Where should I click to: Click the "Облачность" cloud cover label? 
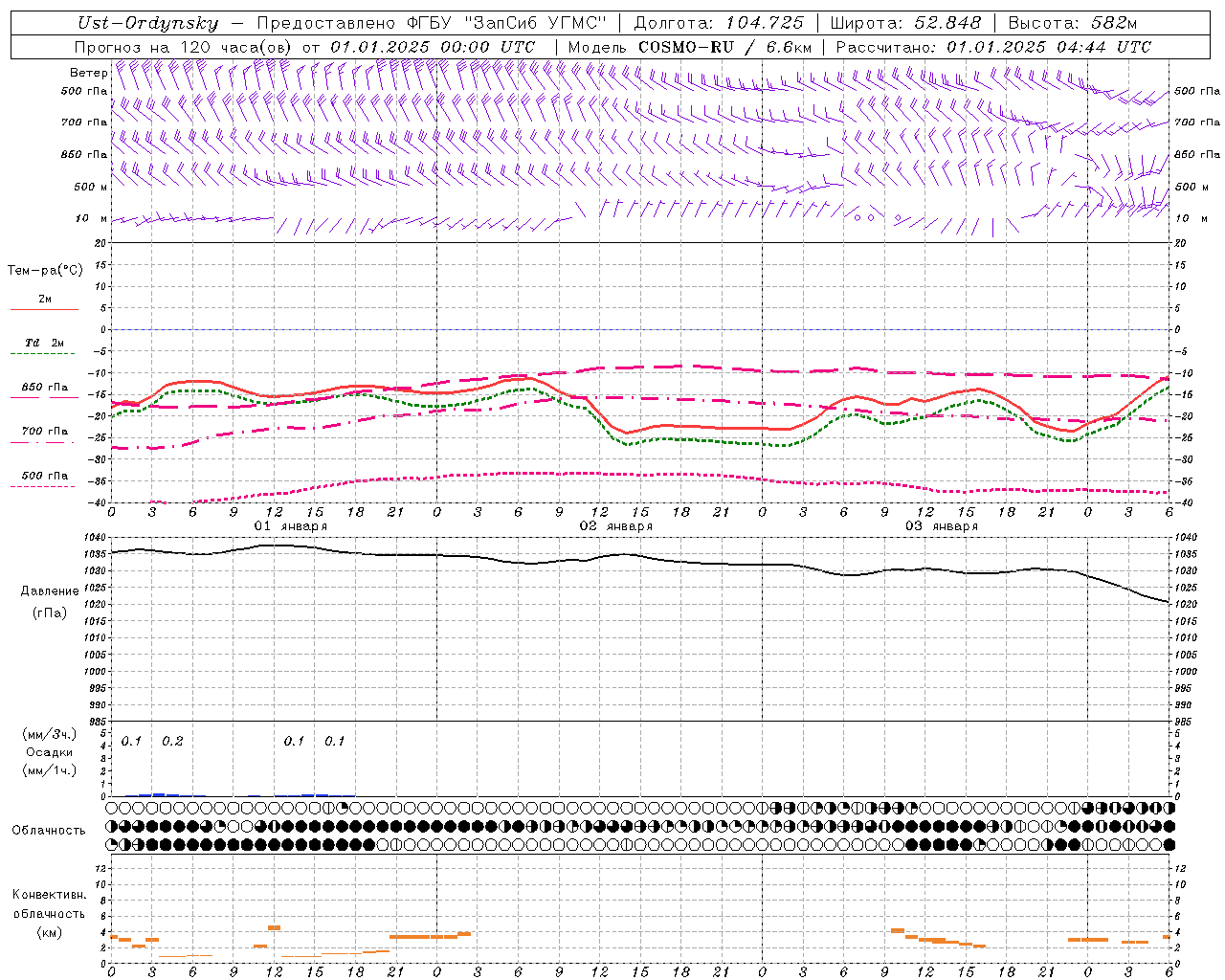[49, 831]
